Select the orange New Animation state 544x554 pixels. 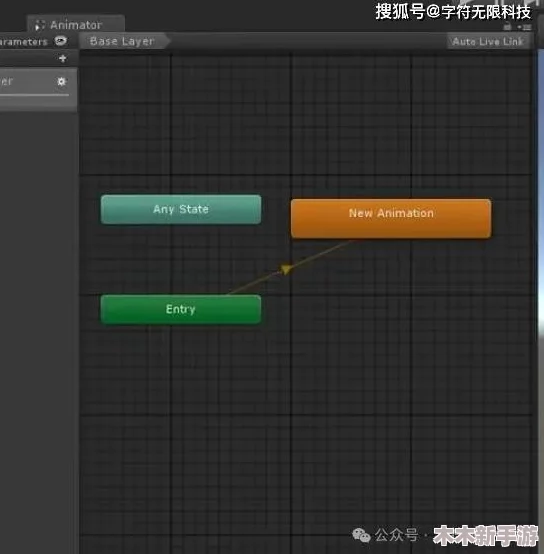click(x=391, y=218)
